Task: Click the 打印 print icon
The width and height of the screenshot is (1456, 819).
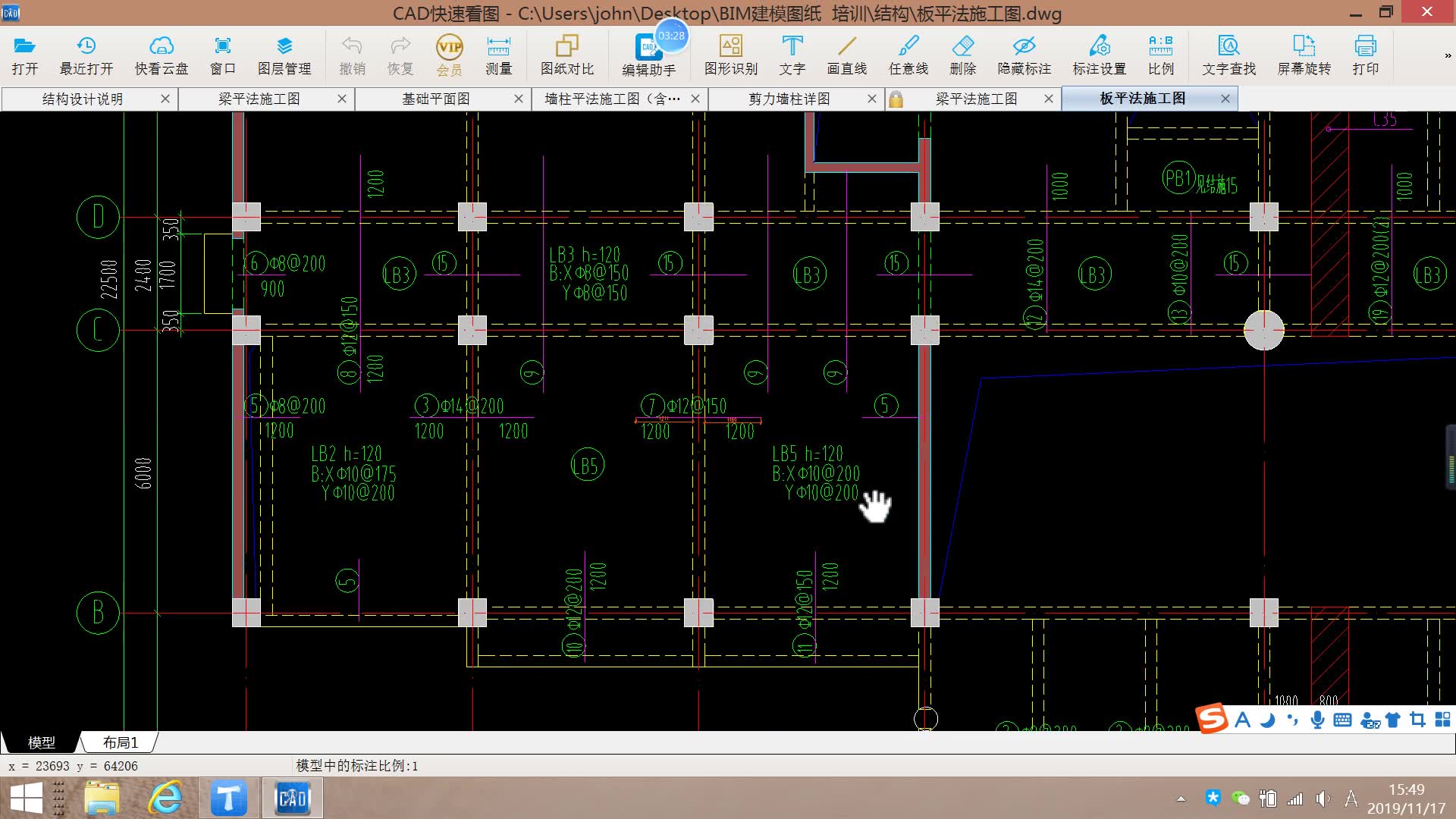Action: point(1365,55)
